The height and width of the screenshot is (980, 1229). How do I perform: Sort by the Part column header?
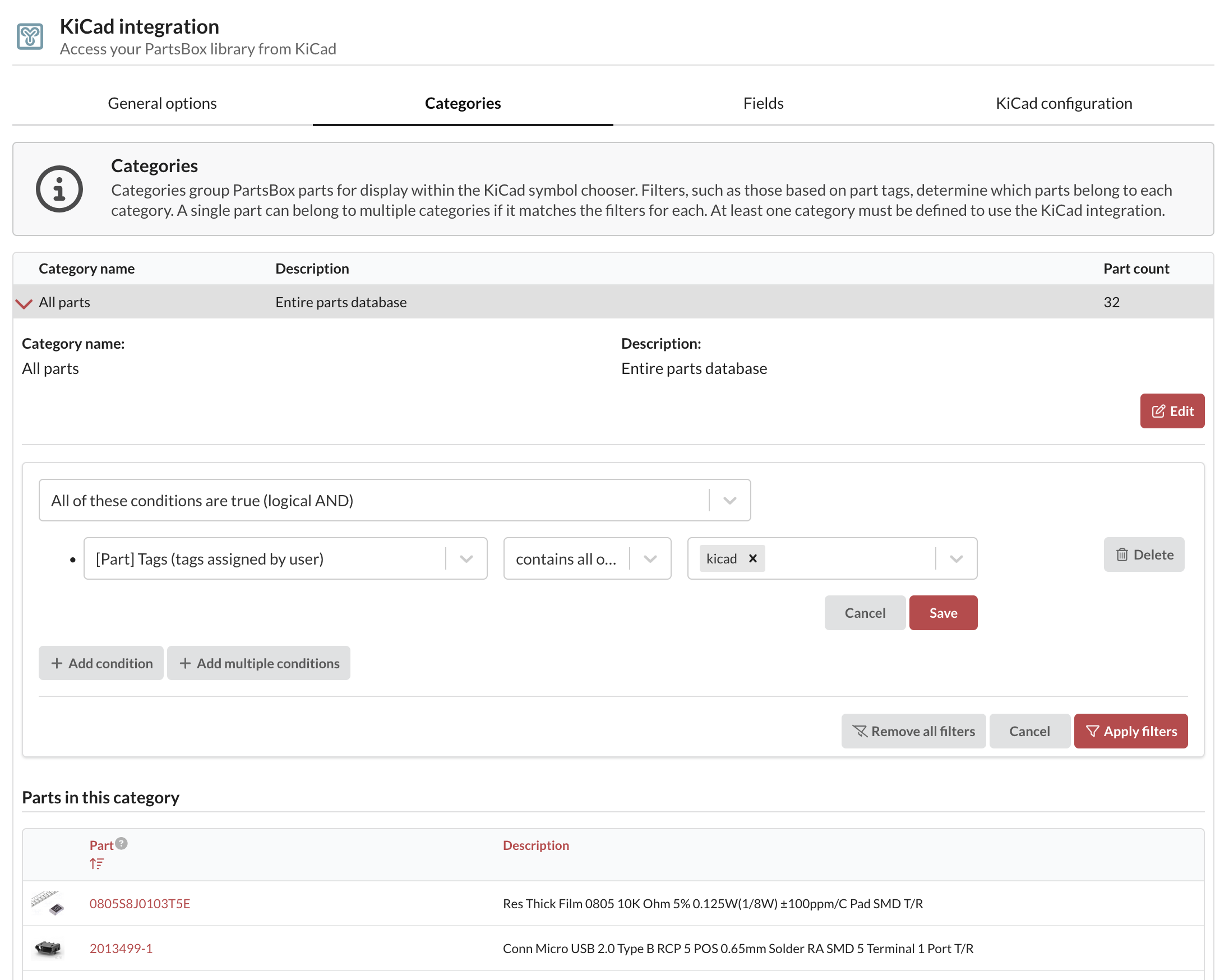pos(101,845)
